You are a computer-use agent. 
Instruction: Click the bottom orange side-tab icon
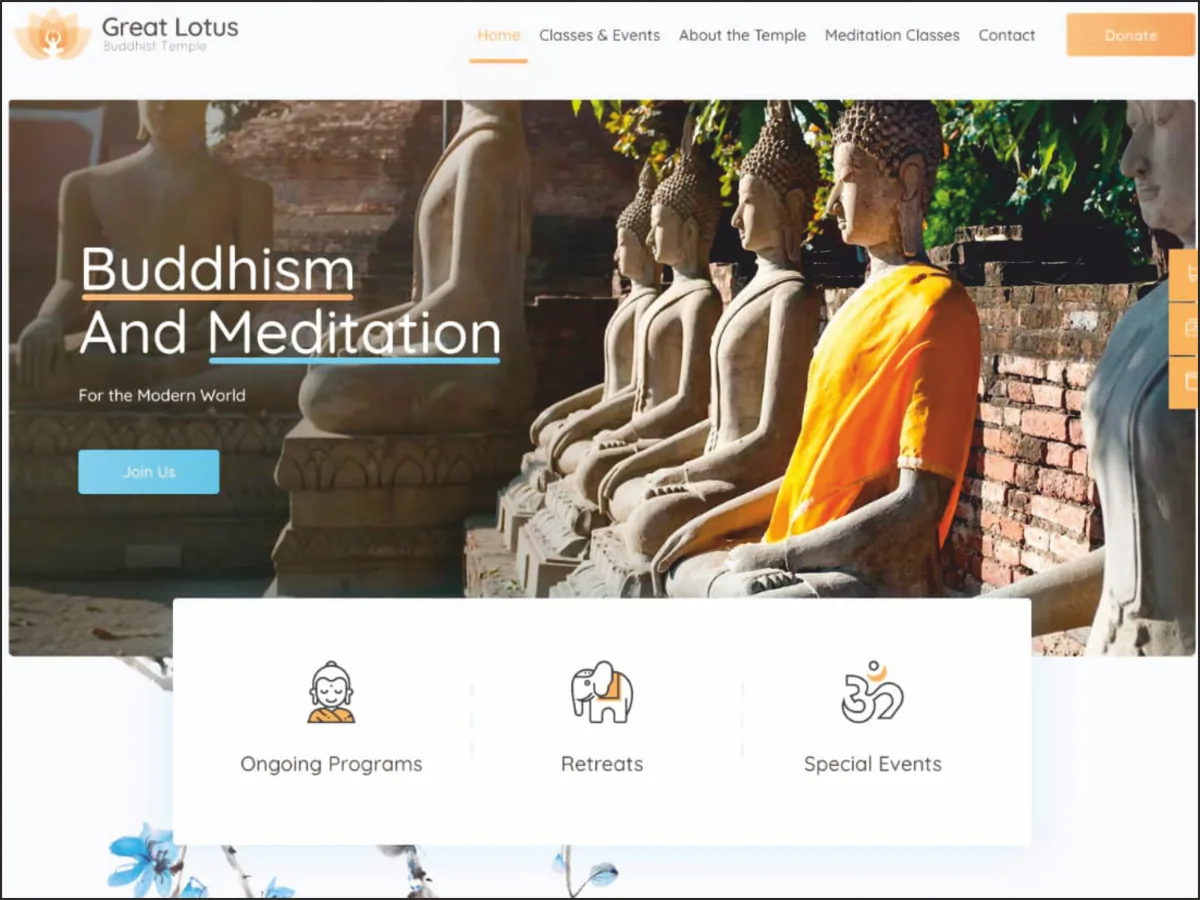click(x=1190, y=382)
